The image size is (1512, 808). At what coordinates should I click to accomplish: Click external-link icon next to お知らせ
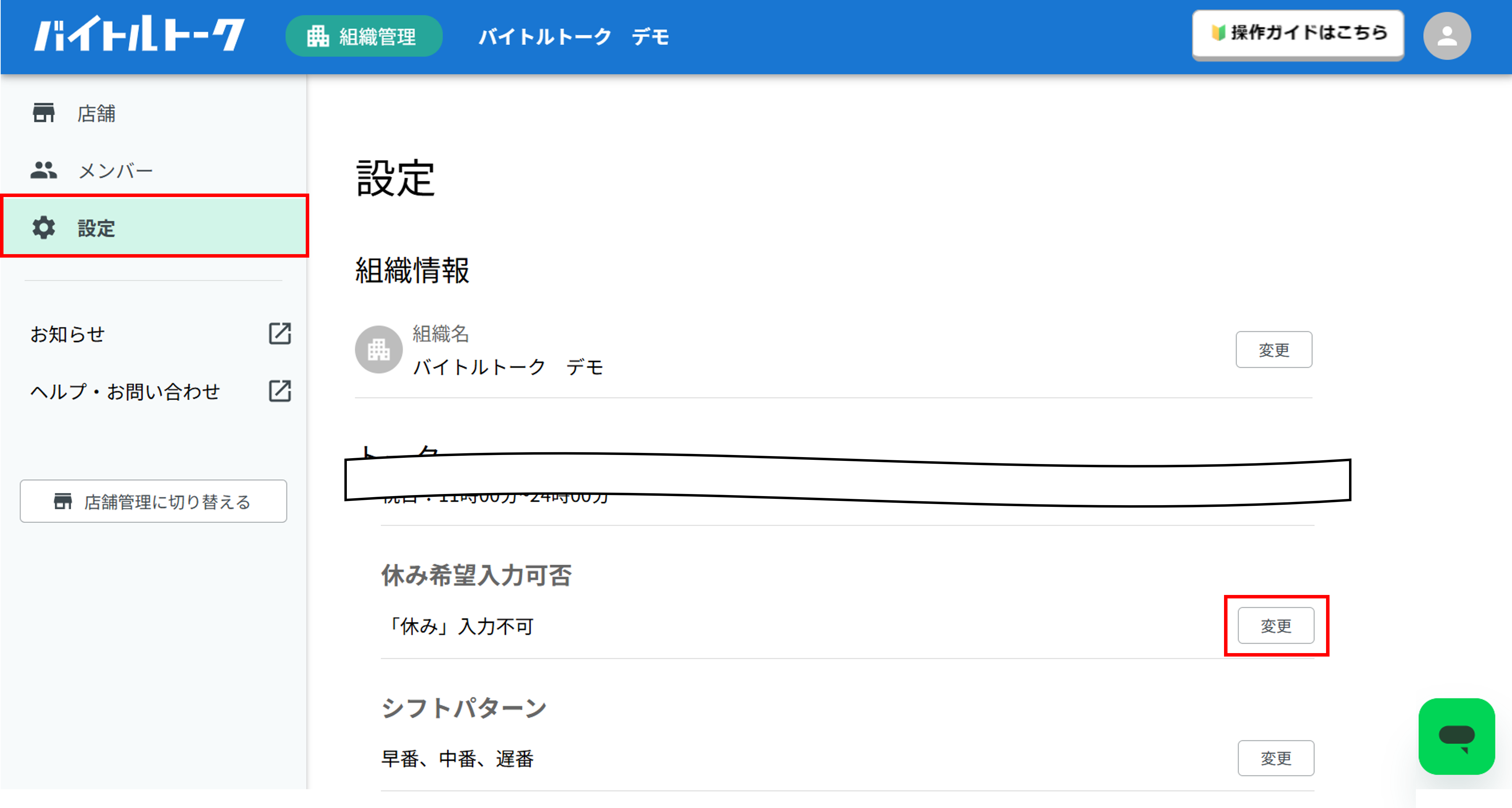pyautogui.click(x=280, y=333)
